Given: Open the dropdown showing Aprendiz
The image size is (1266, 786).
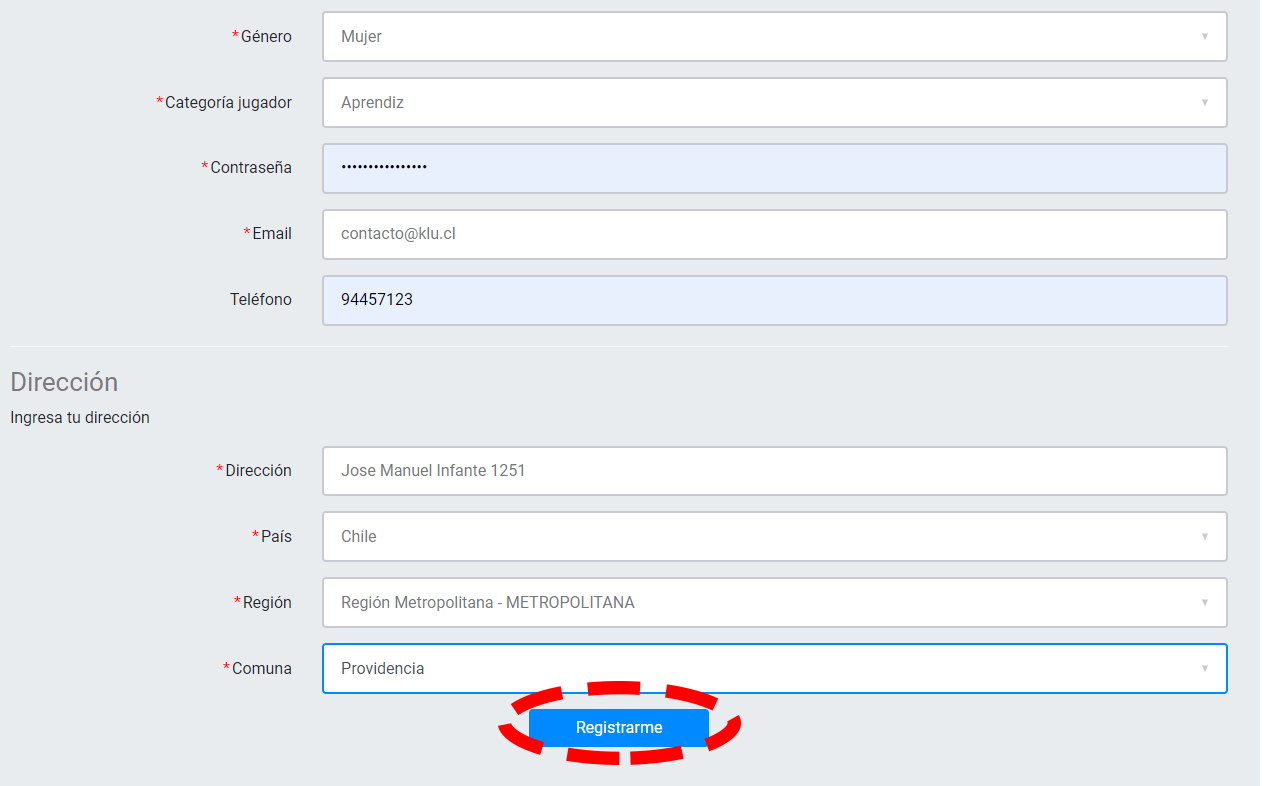Looking at the screenshot, I should pyautogui.click(x=760, y=103).
